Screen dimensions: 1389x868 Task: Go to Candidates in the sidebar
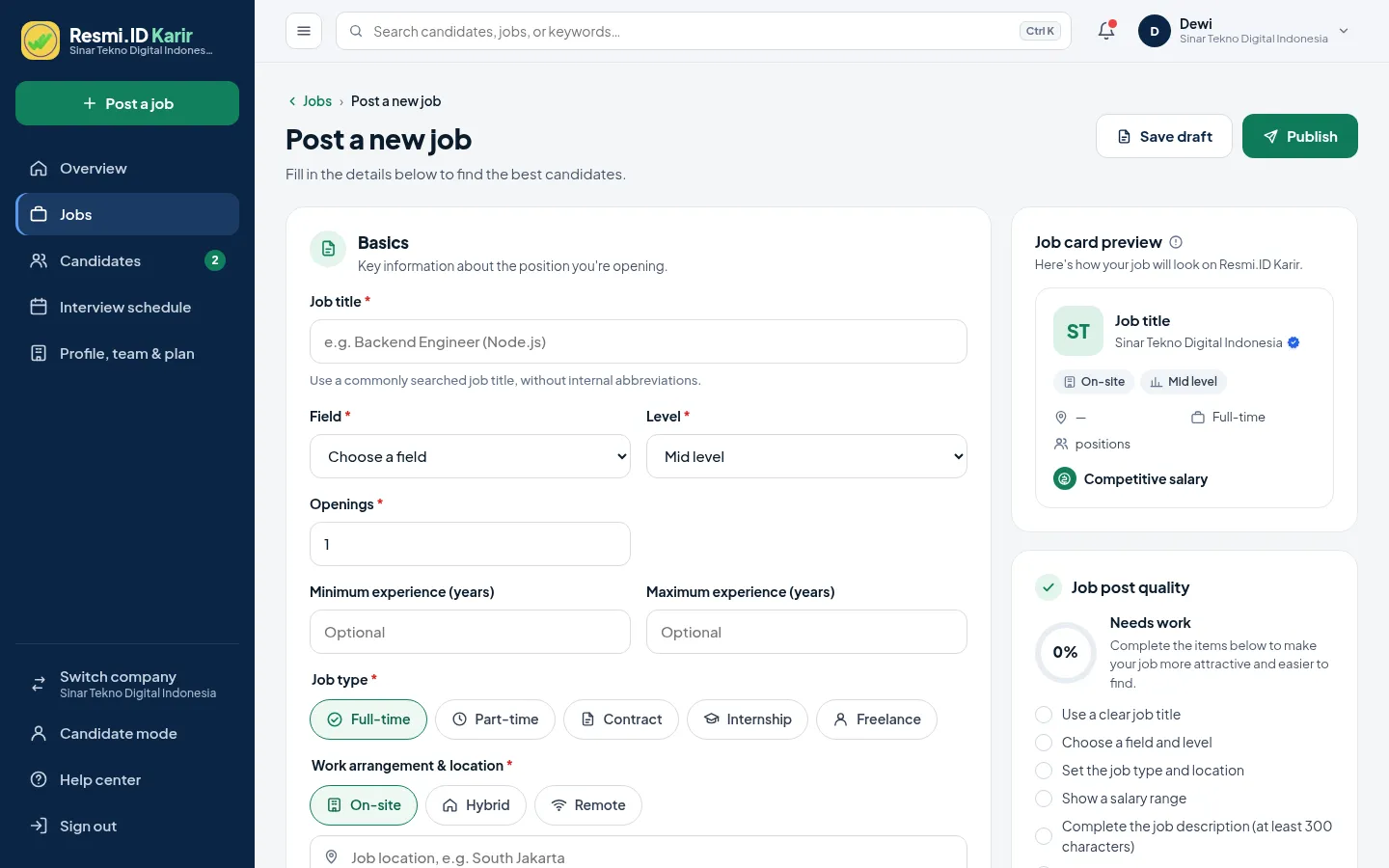point(127,260)
